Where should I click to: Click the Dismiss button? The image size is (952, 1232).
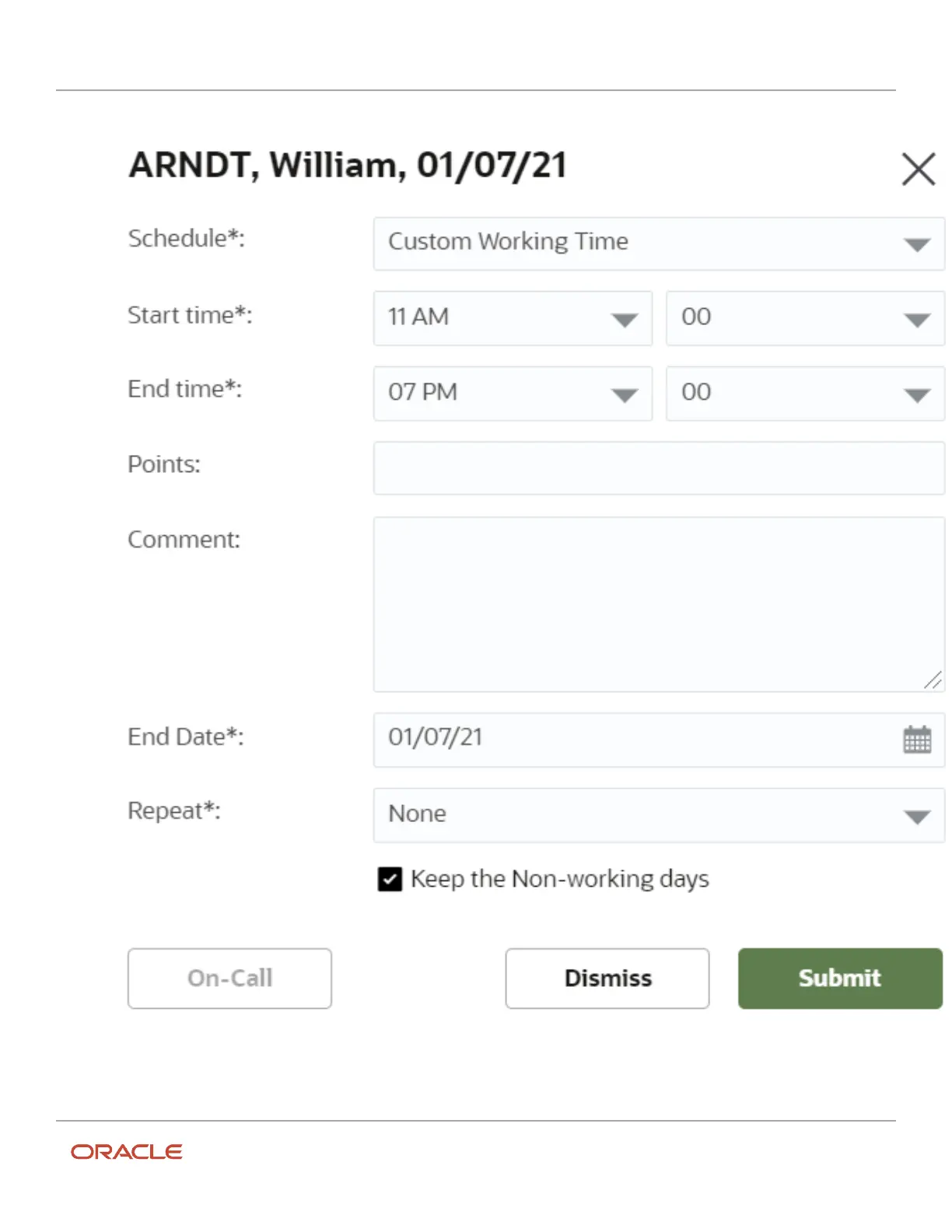[x=607, y=978]
